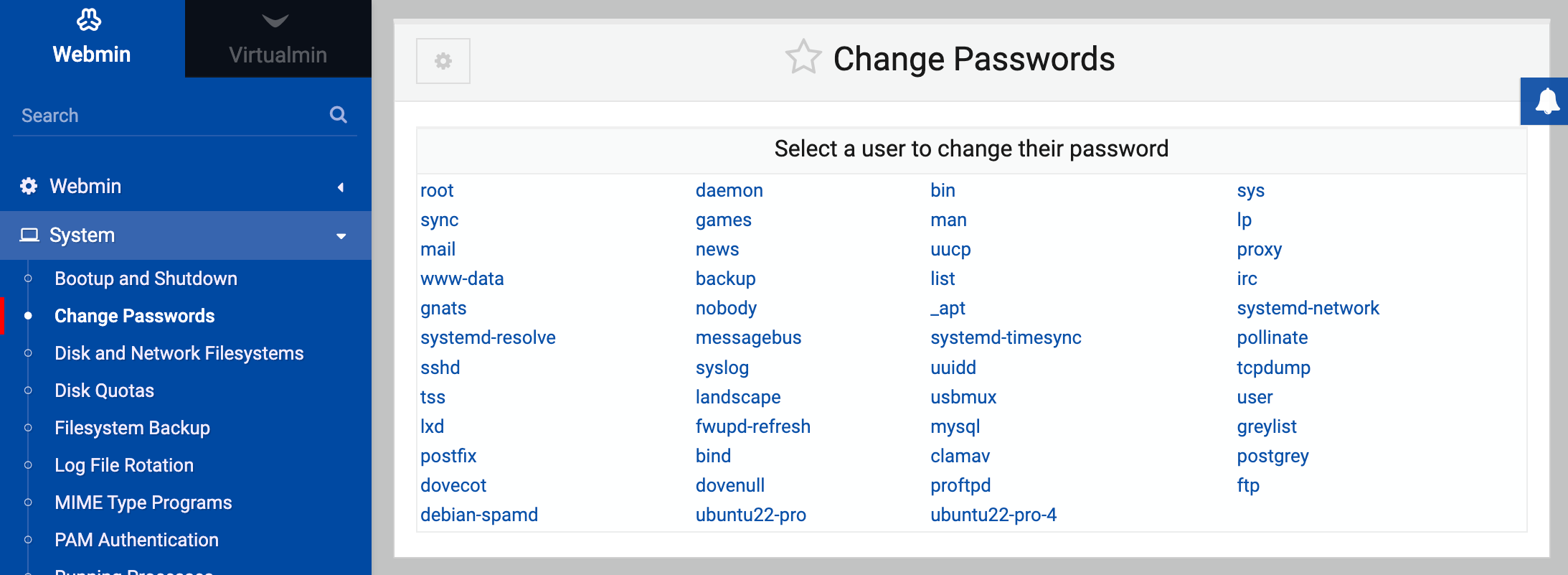Viewport: 1568px width, 575px height.
Task: Click the search magnifier icon
Action: click(x=339, y=115)
